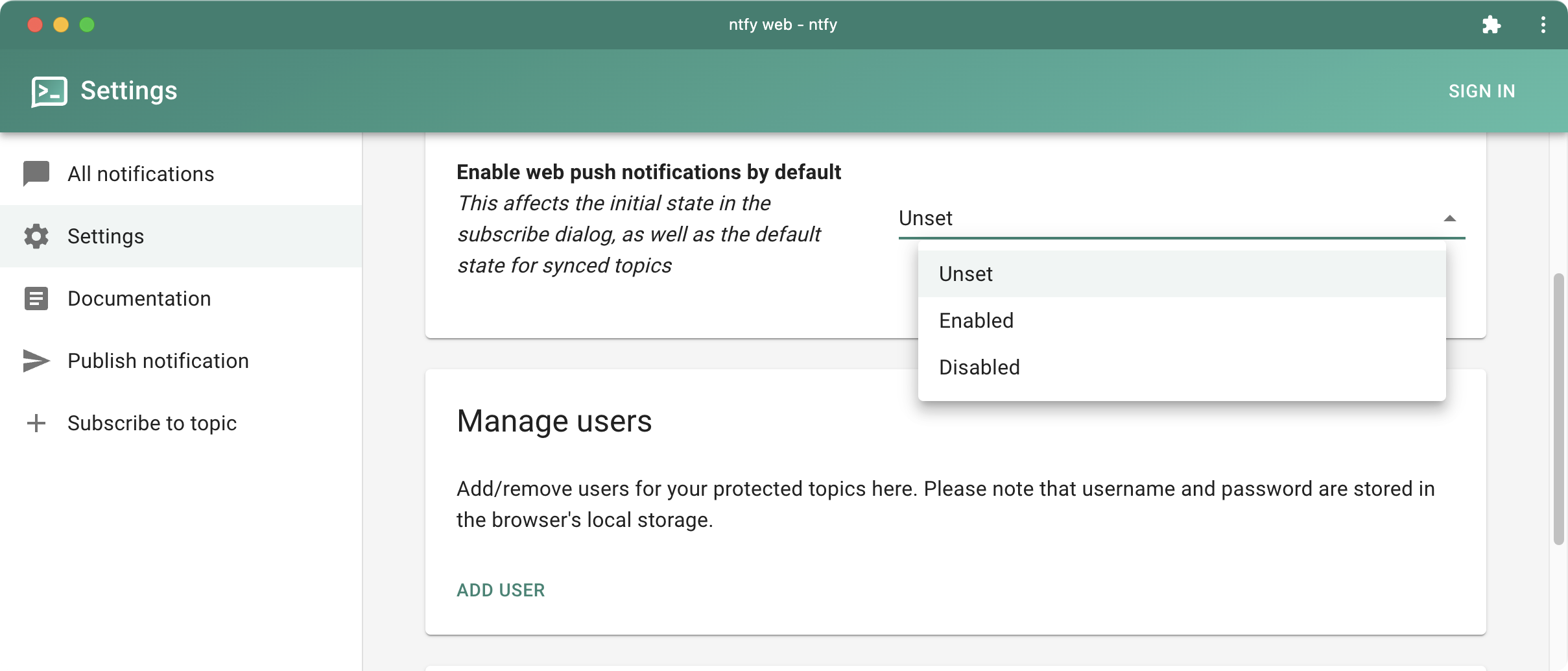The height and width of the screenshot is (671, 1568).
Task: Open All notifications in the sidebar
Action: [x=141, y=174]
